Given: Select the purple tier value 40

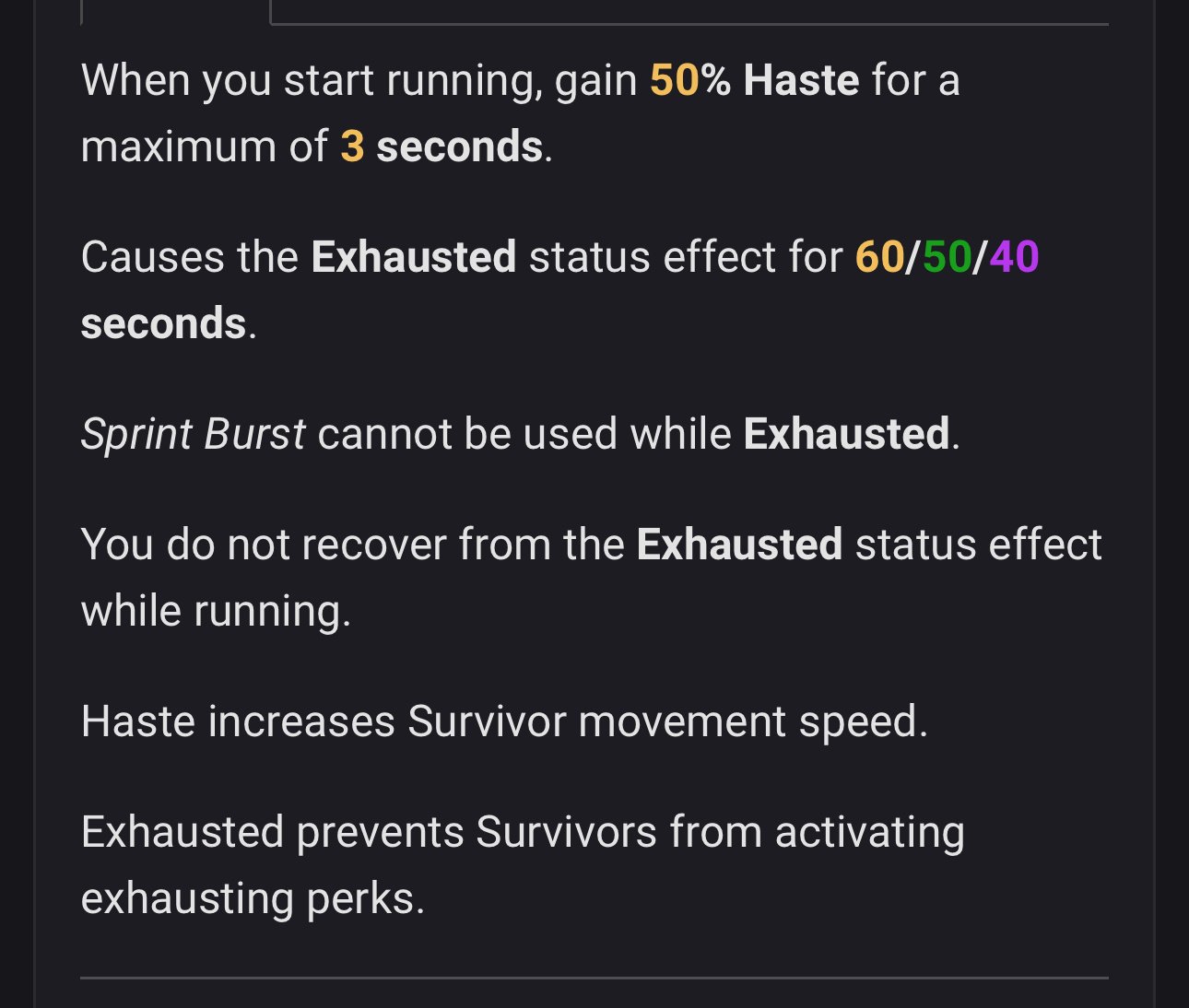Looking at the screenshot, I should tap(1014, 257).
